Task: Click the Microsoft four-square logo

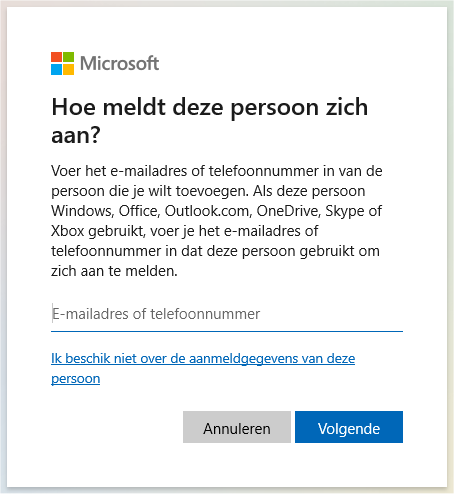Action: (62, 63)
